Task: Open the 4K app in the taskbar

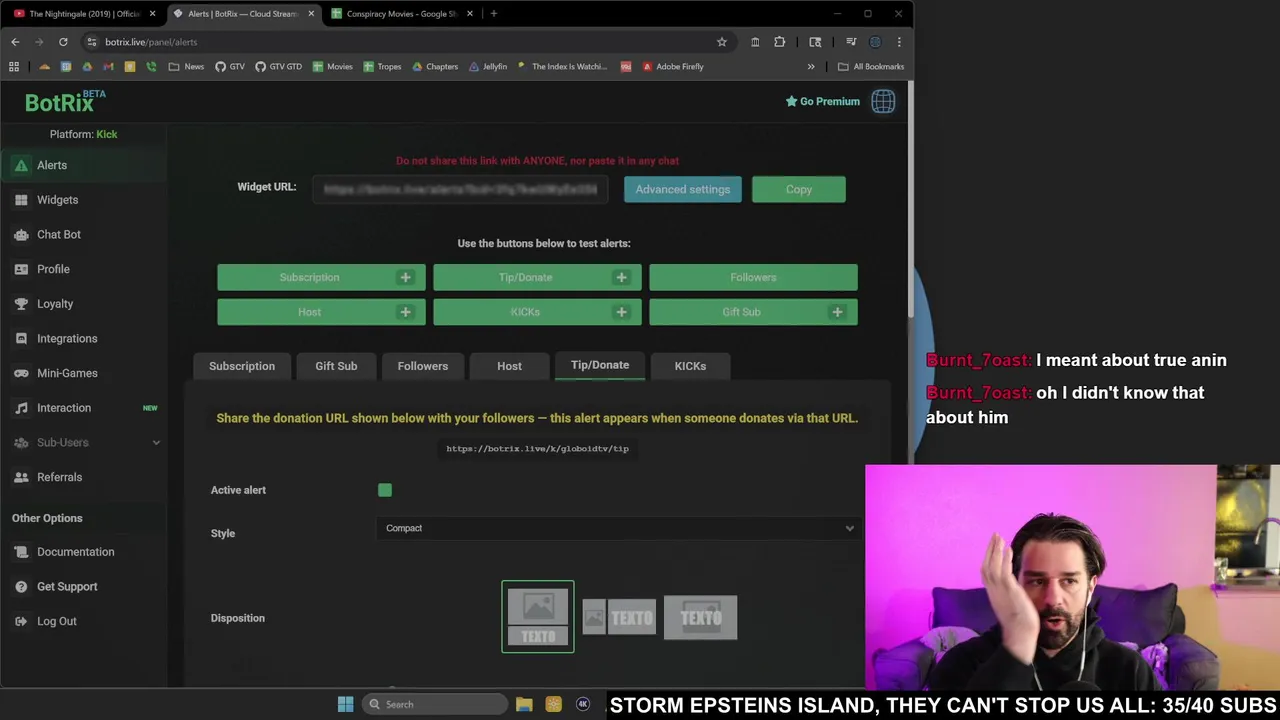Action: (x=583, y=704)
